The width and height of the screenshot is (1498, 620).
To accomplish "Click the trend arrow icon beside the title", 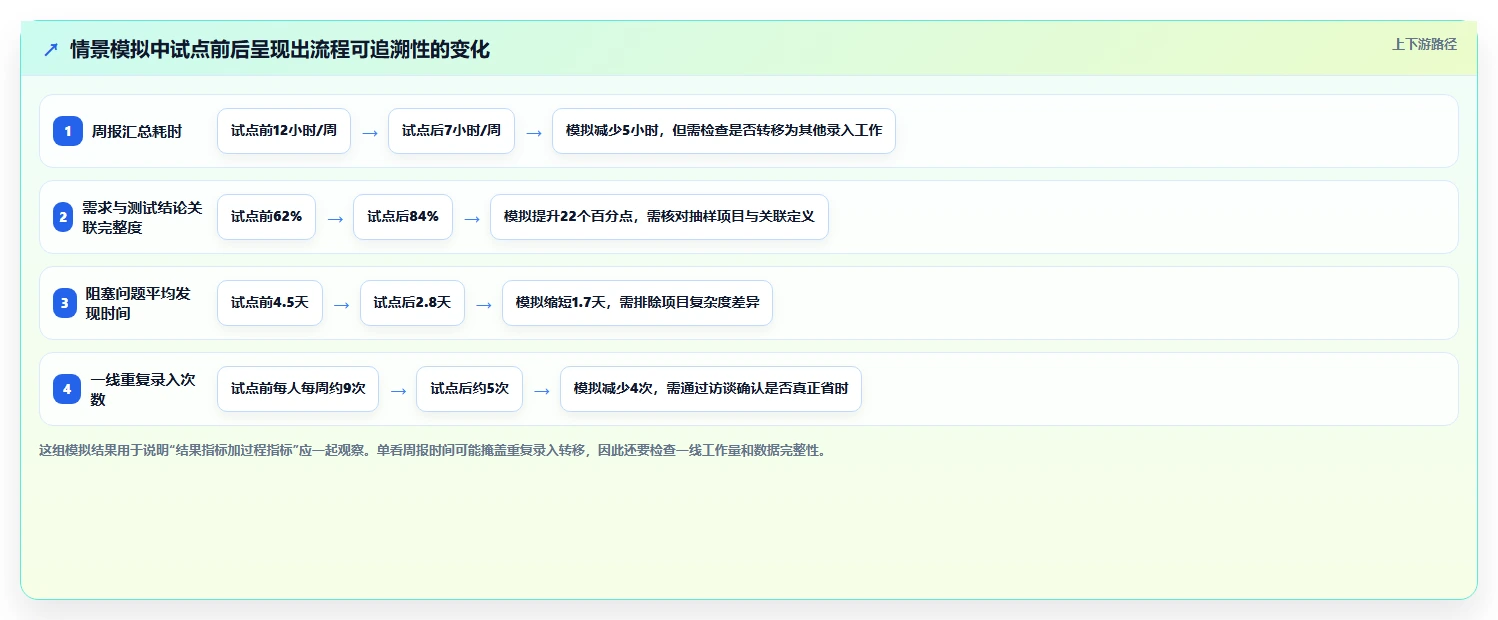I will pos(51,50).
